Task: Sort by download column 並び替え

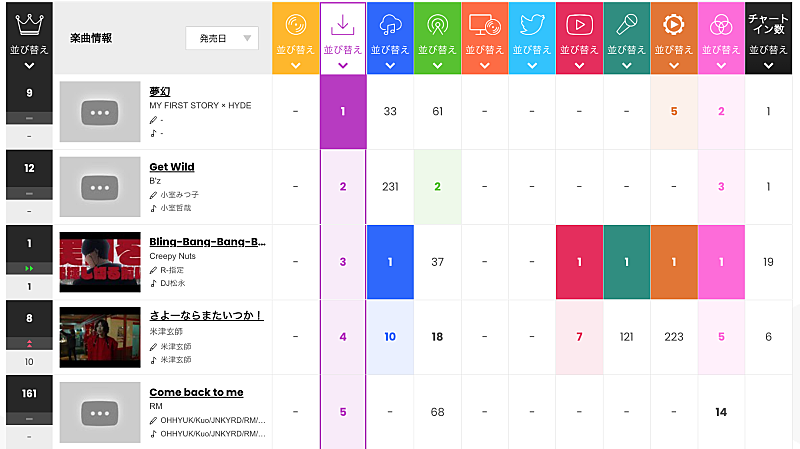Action: [x=343, y=50]
